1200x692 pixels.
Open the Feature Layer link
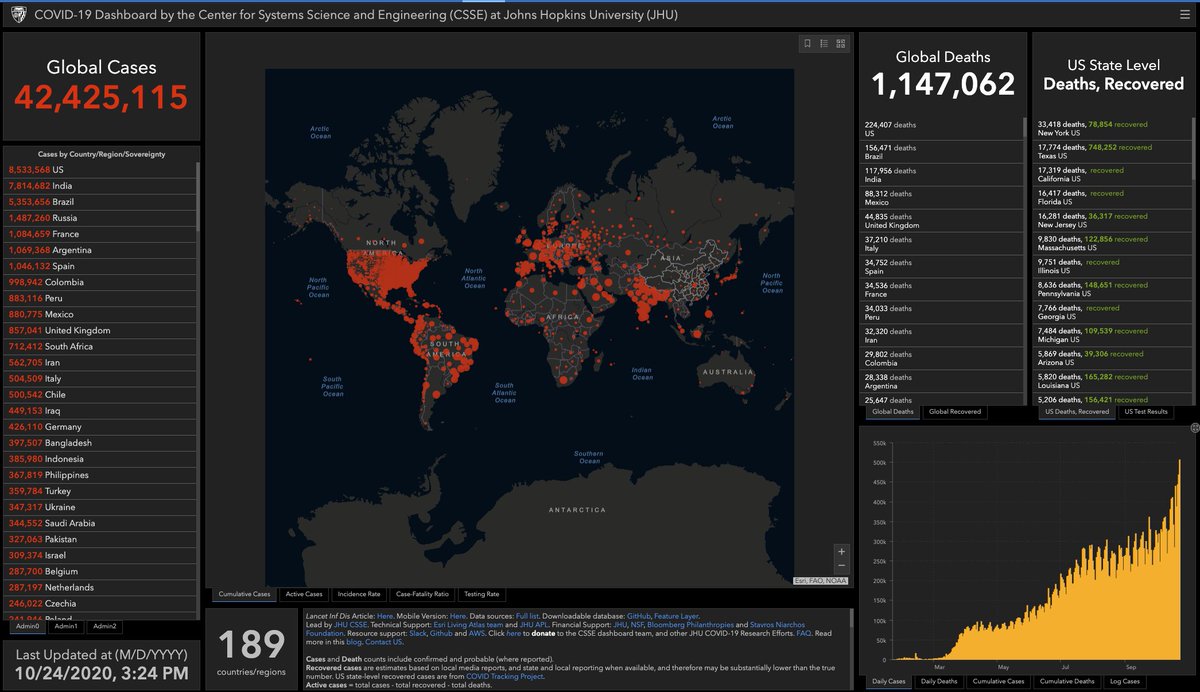[676, 616]
